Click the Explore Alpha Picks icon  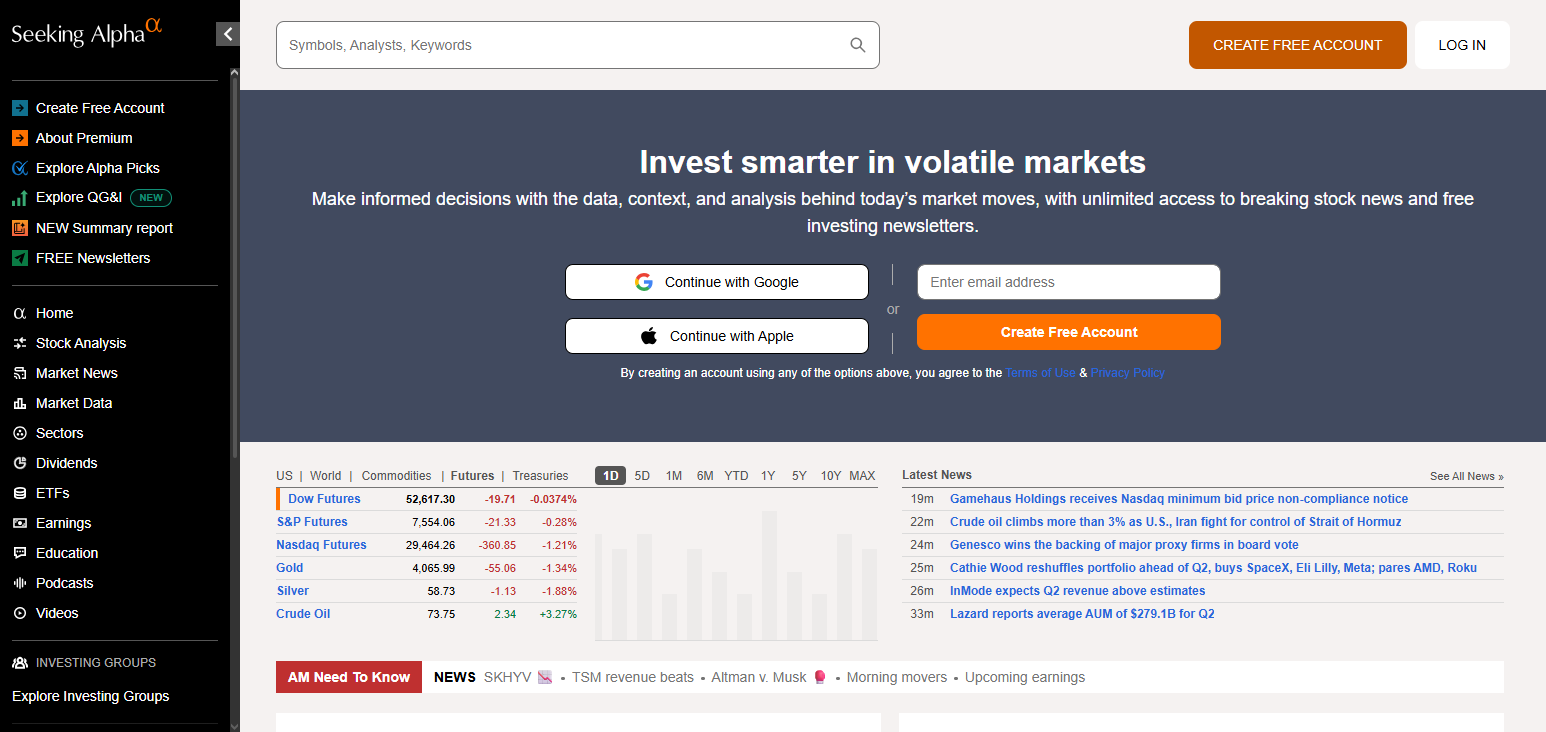(x=19, y=168)
